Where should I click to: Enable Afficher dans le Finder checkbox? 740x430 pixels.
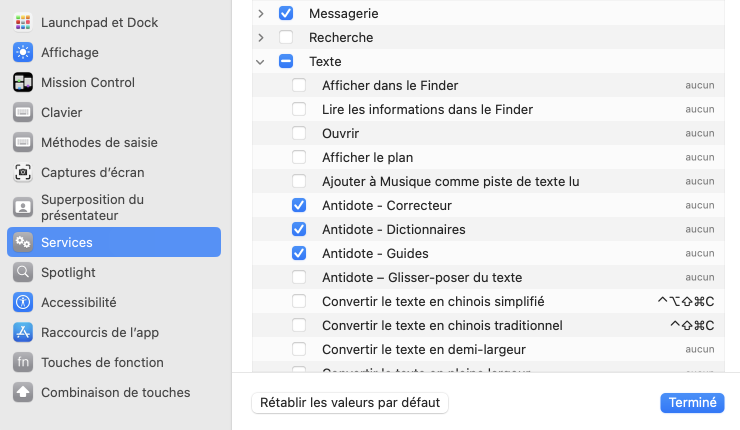pos(299,85)
